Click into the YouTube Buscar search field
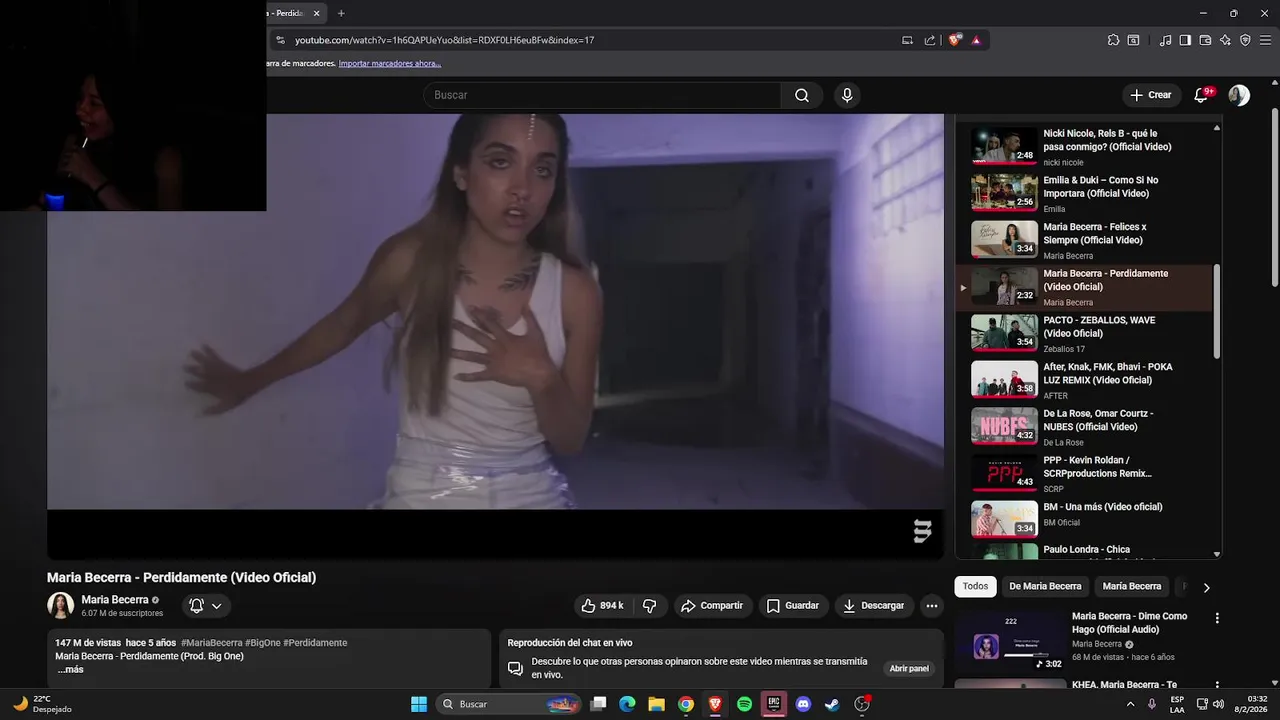 [602, 95]
